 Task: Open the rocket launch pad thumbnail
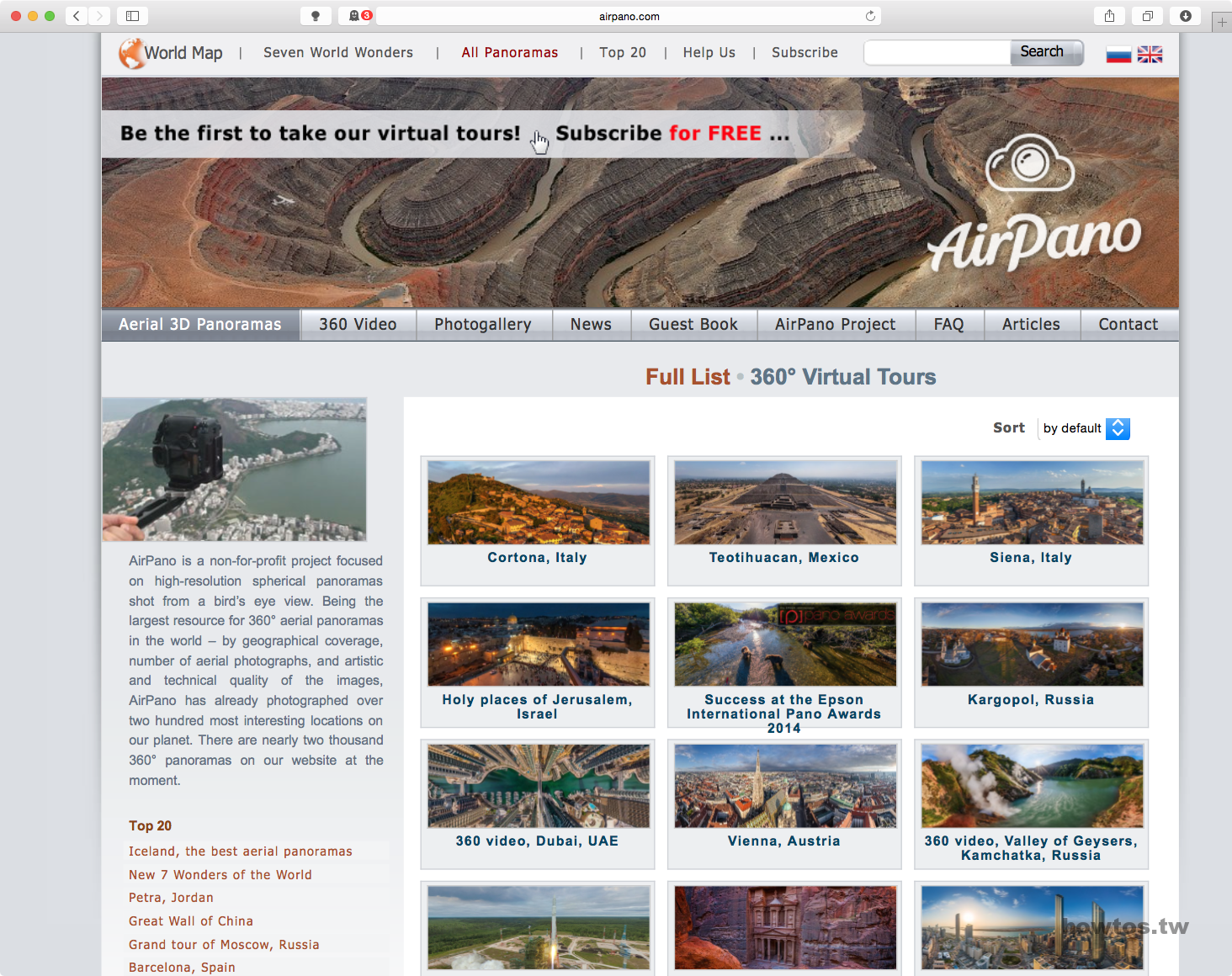(539, 927)
